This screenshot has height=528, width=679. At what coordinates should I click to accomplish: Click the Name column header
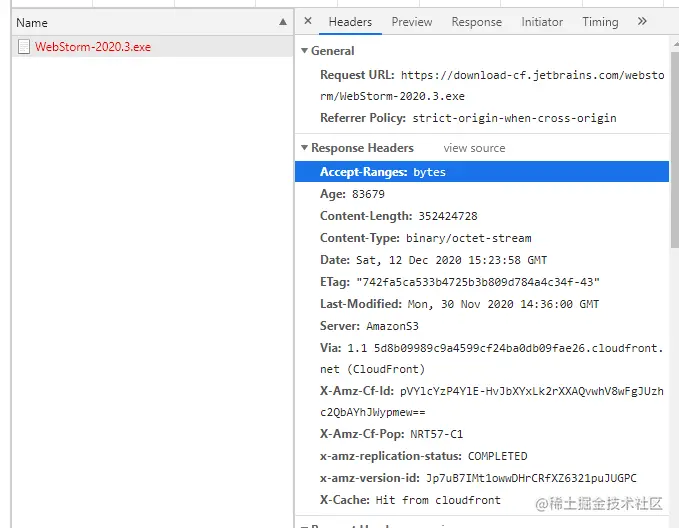(32, 22)
